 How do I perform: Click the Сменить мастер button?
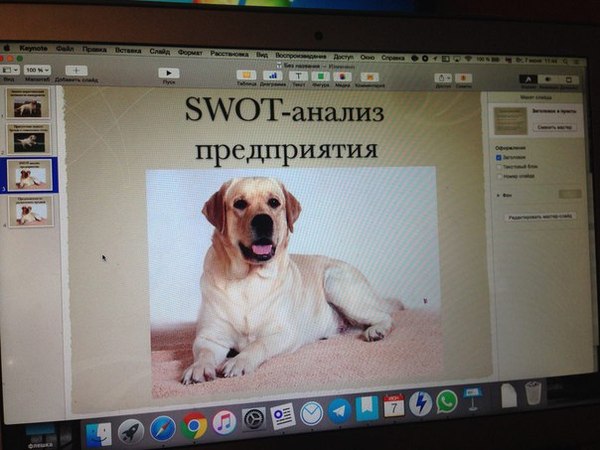click(555, 129)
